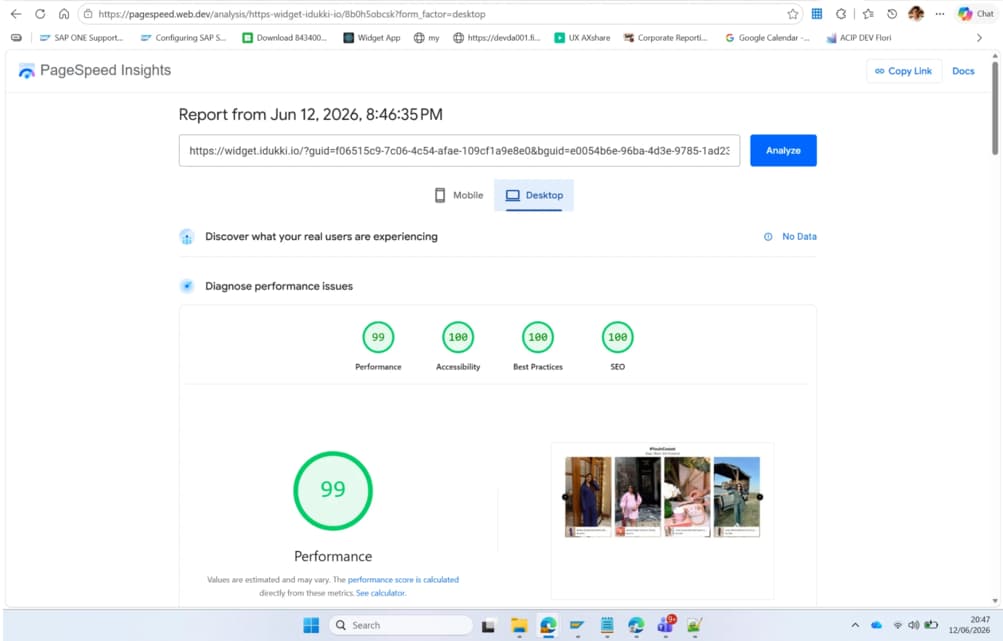Image resolution: width=1003 pixels, height=641 pixels.
Task: Bookmark this page with the star icon
Action: [793, 13]
